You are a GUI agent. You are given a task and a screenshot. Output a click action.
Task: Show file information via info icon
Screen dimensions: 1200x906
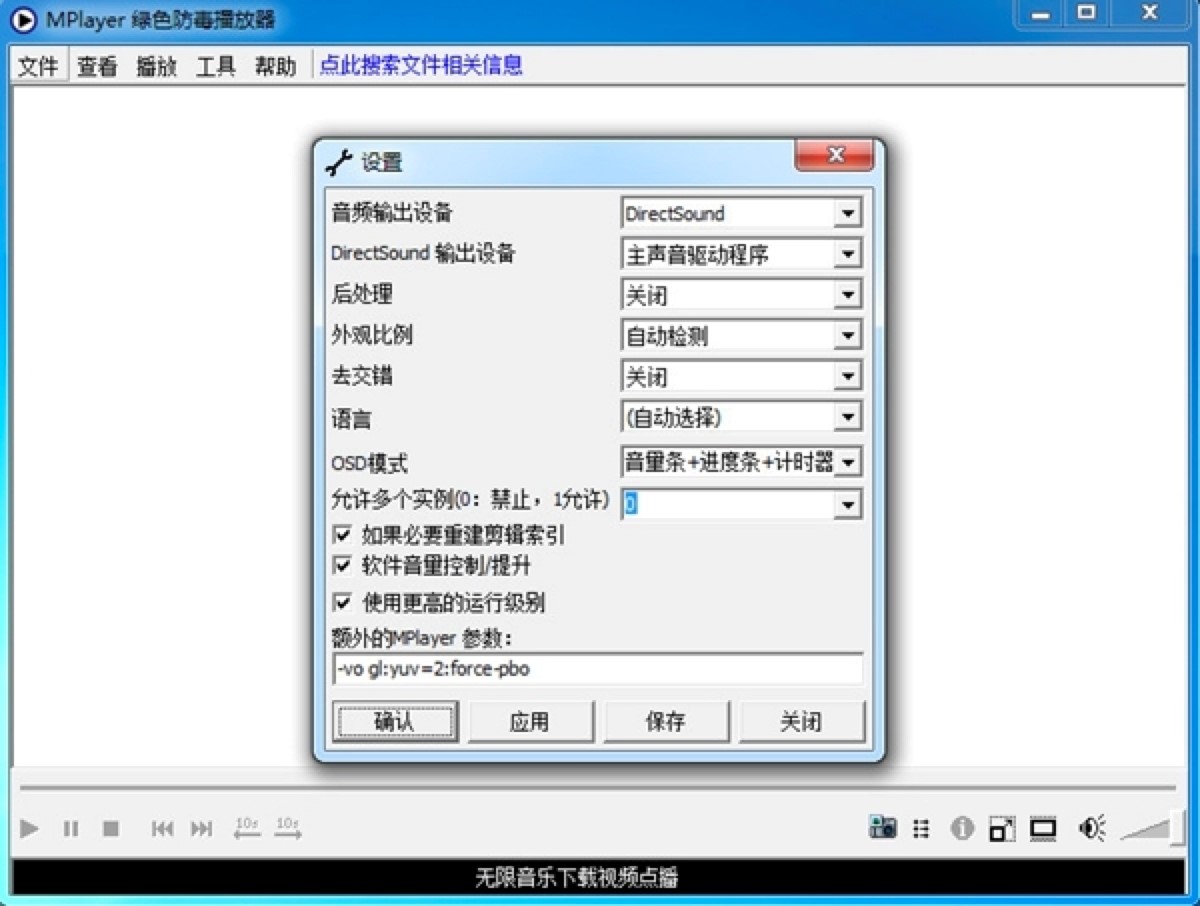point(962,828)
